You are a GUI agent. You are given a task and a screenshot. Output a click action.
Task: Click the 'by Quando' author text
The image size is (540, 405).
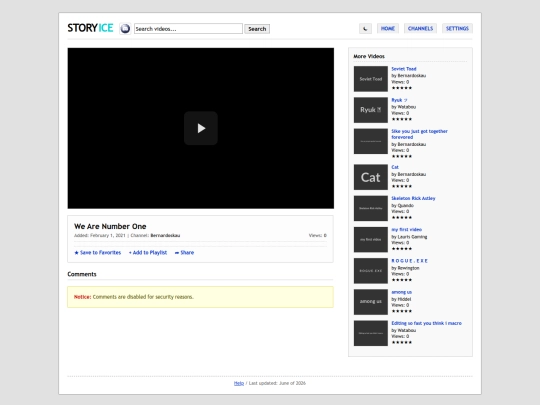403,206
